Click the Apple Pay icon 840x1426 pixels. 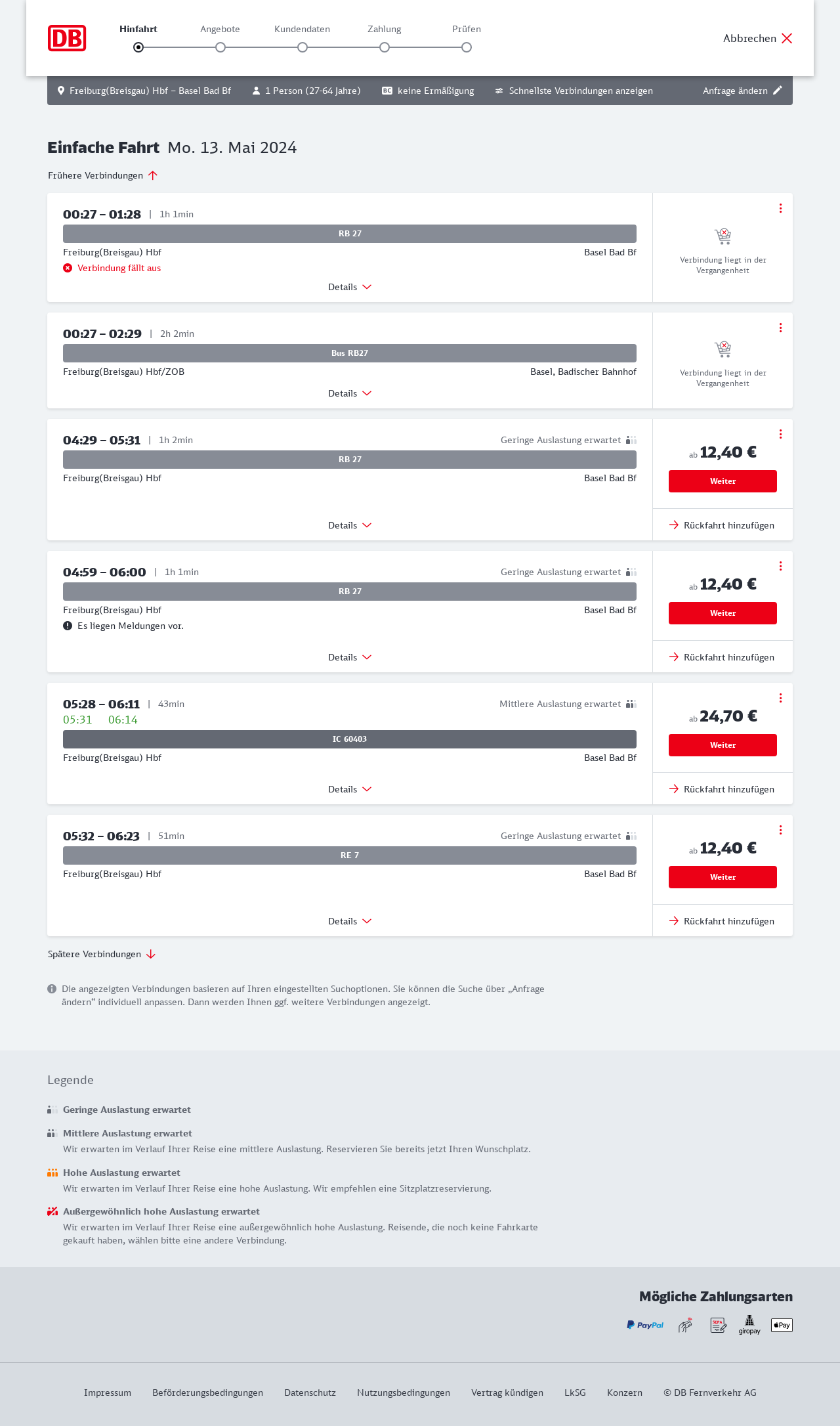782,1325
